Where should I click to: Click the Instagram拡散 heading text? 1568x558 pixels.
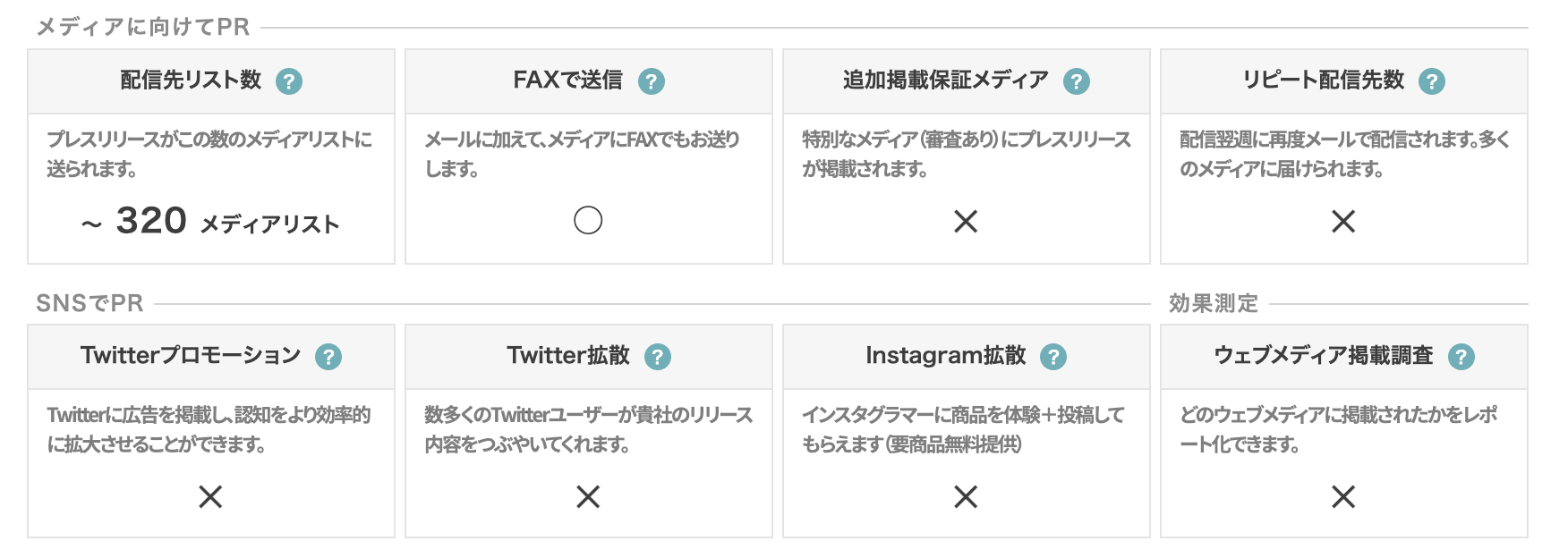click(x=945, y=356)
